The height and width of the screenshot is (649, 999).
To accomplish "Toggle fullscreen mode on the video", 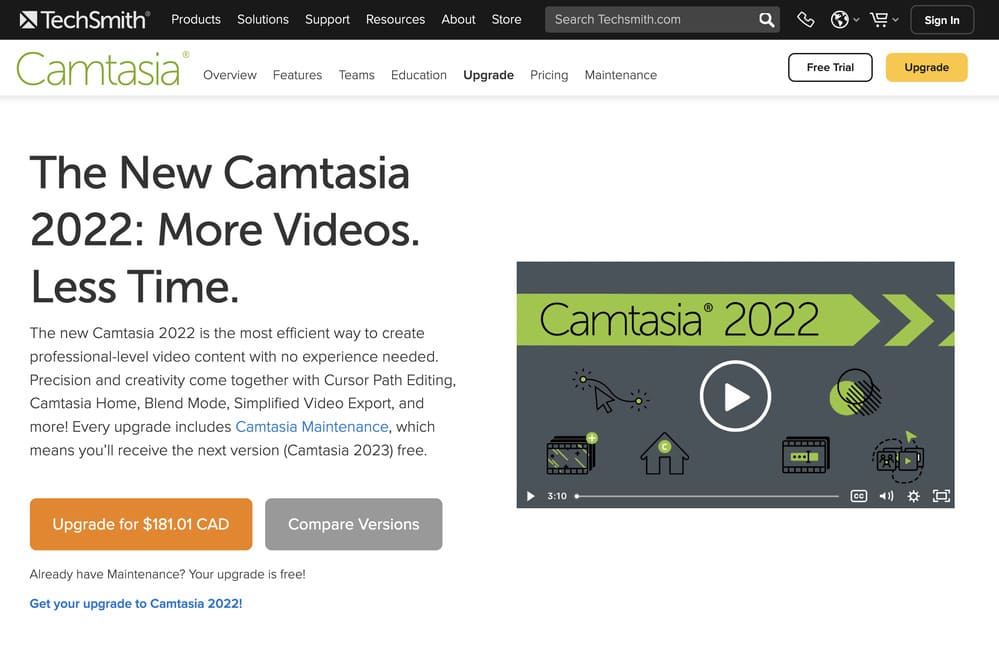I will (x=941, y=495).
